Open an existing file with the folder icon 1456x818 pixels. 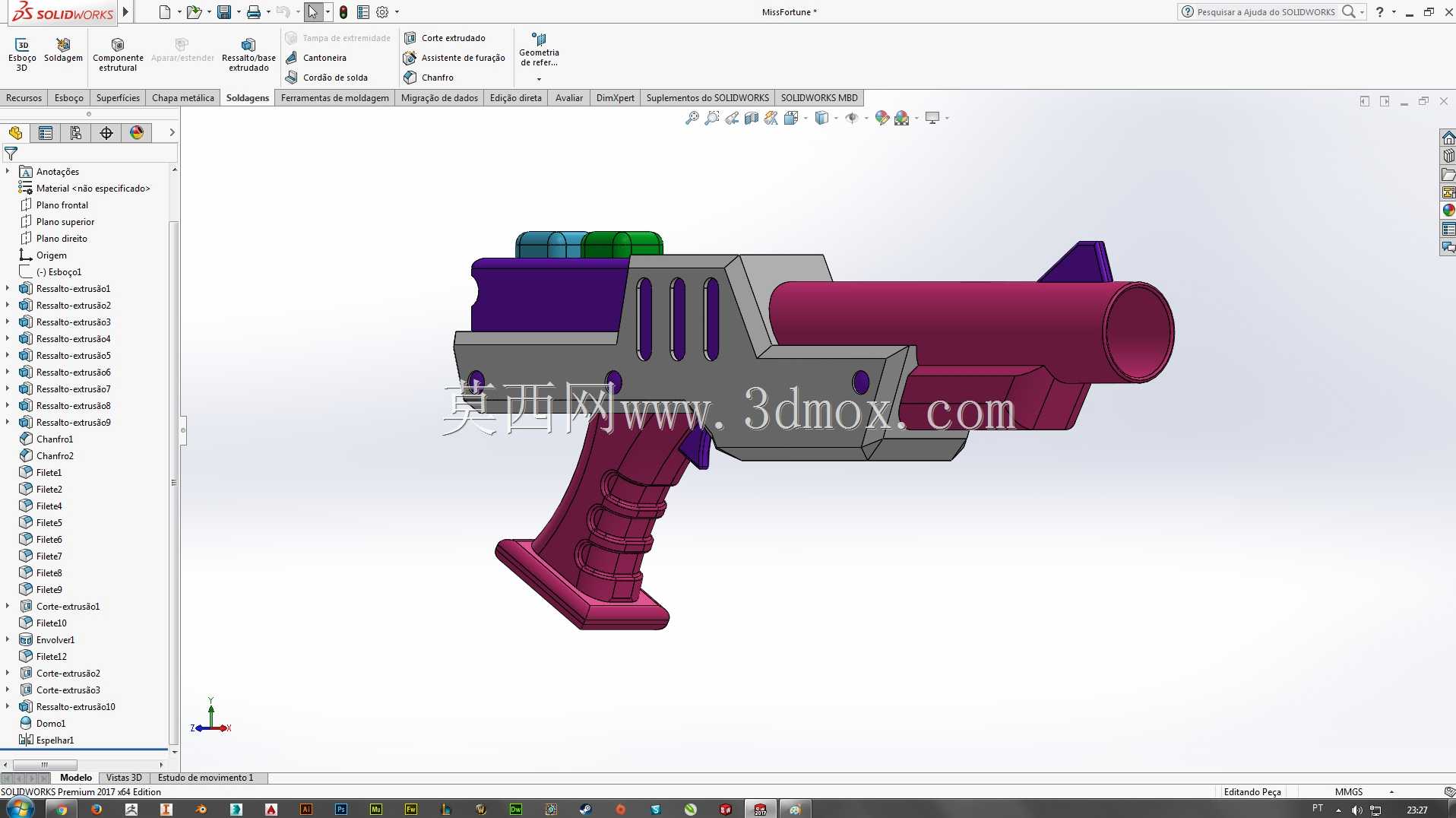[x=194, y=12]
